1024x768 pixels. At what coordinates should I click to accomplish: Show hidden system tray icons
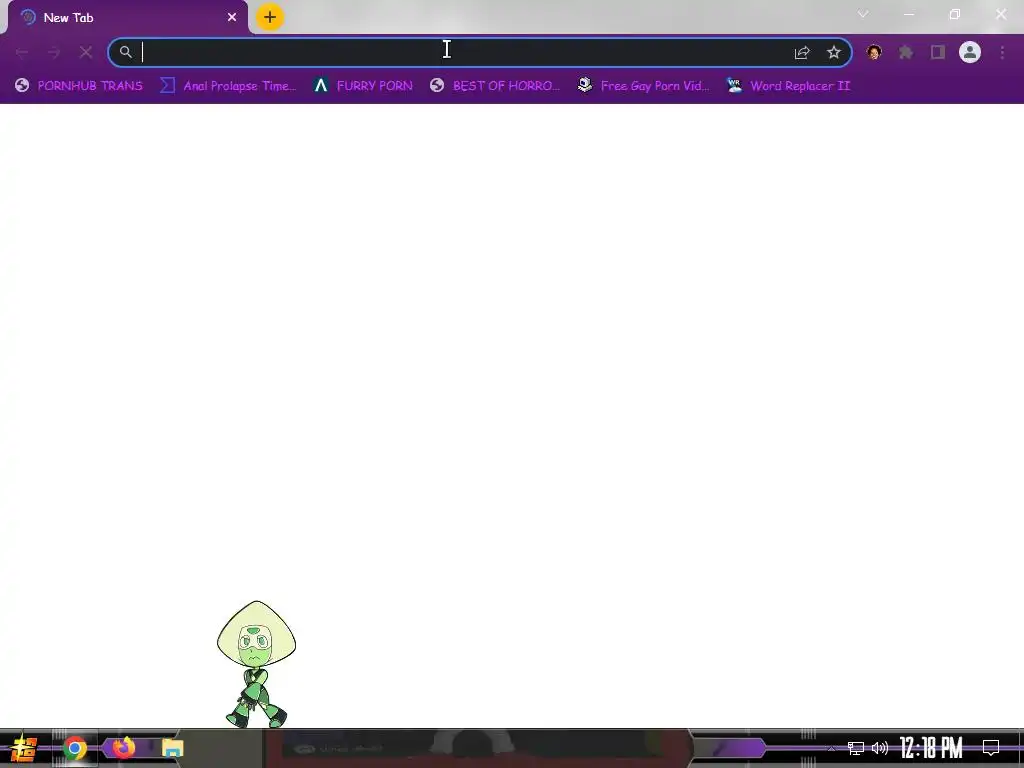click(x=831, y=748)
